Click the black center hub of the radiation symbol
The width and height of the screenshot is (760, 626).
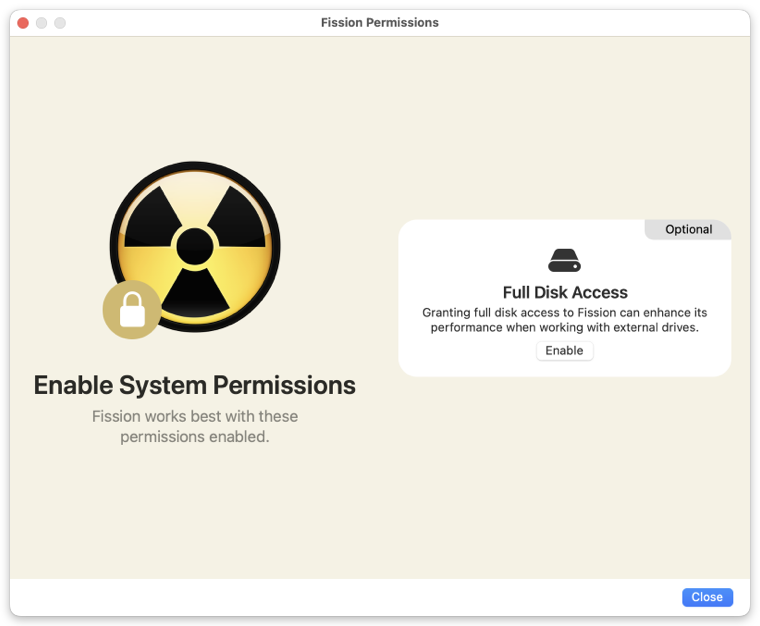[x=195, y=247]
